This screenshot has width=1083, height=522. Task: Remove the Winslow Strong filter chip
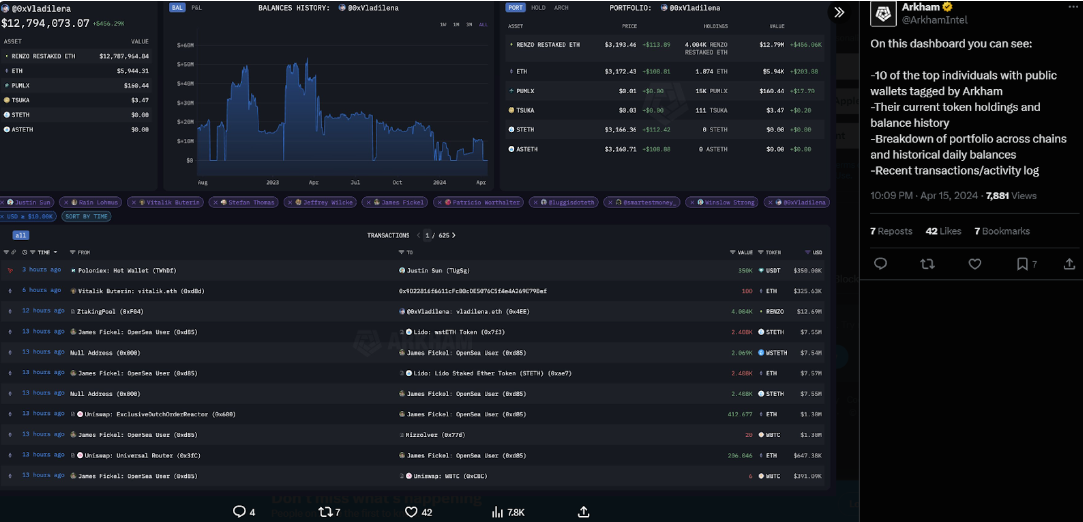tap(693, 202)
